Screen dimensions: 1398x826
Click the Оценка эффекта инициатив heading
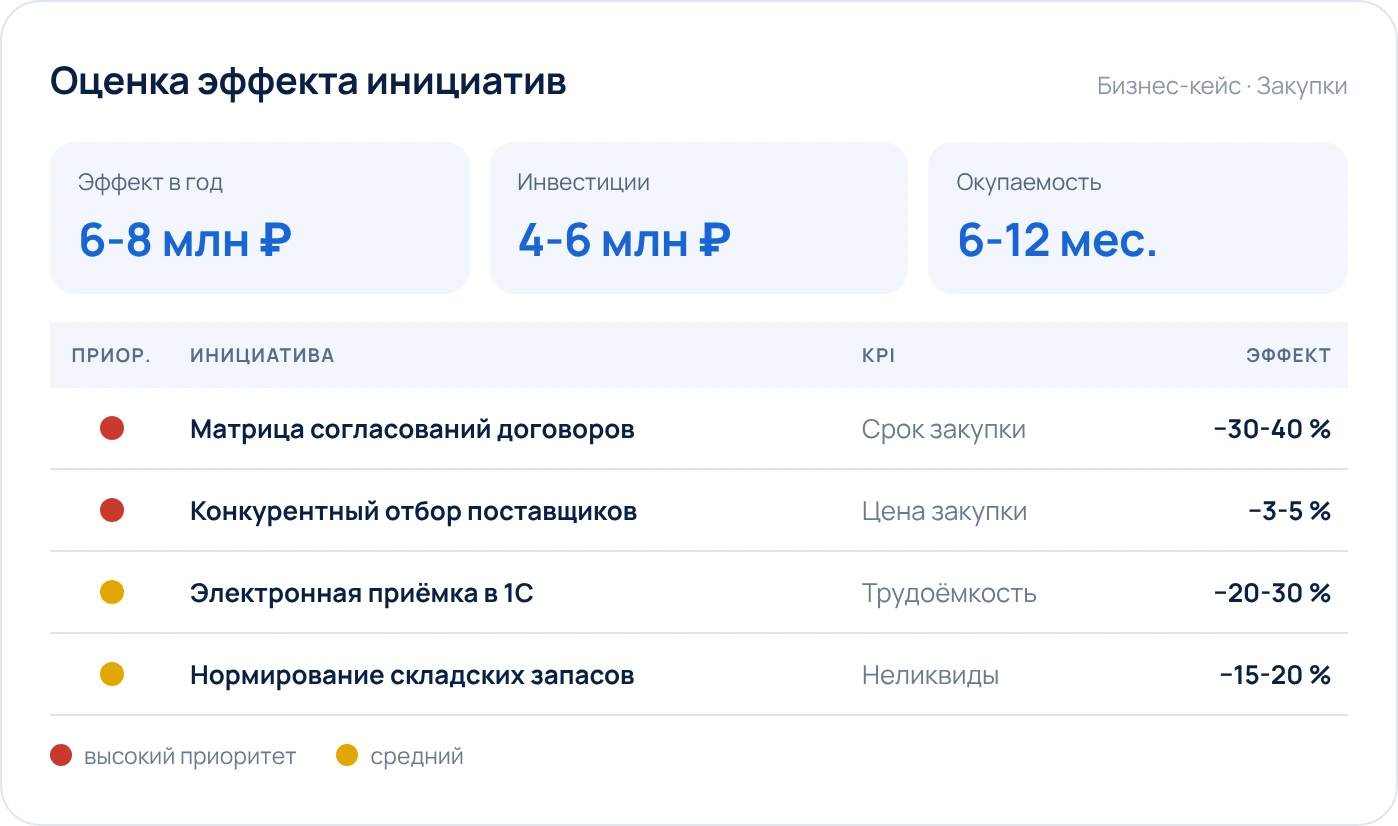click(308, 82)
